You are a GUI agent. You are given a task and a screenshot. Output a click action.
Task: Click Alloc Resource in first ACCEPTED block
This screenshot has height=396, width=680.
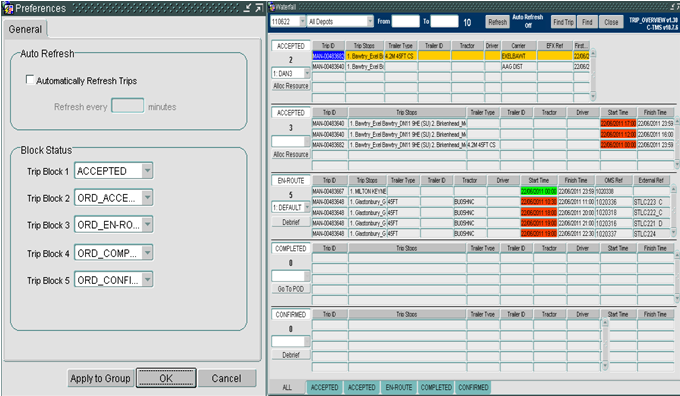coord(291,86)
